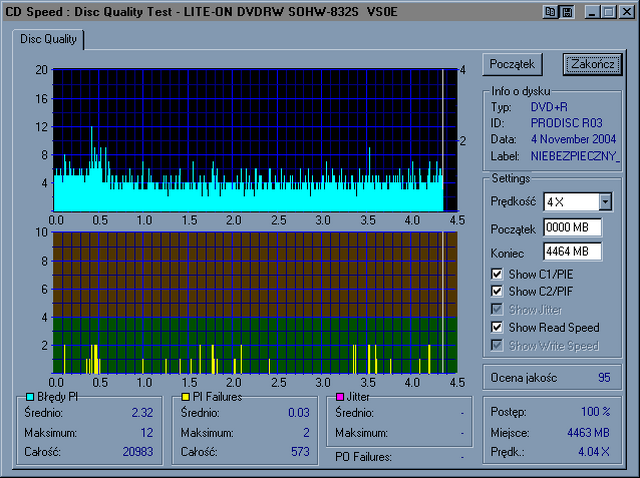This screenshot has height=478, width=640.
Task: Close the CD Speed window
Action: 627,12
